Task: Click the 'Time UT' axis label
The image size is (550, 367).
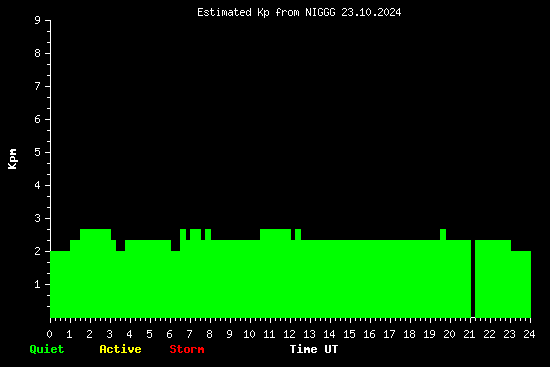Action: 314,349
